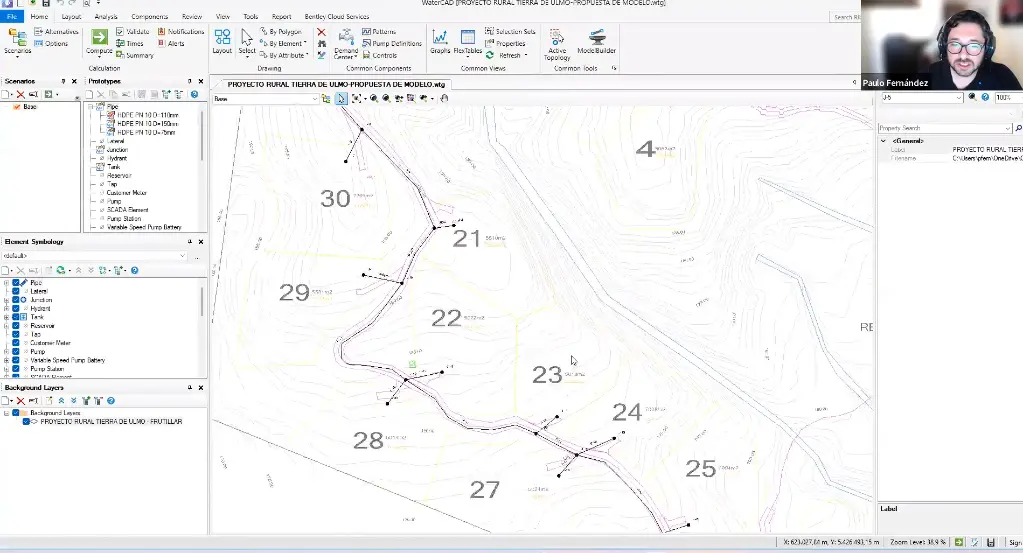Image resolution: width=1023 pixels, height=553 pixels.
Task: Switch to the Analysis ribbon tab
Action: coord(105,17)
